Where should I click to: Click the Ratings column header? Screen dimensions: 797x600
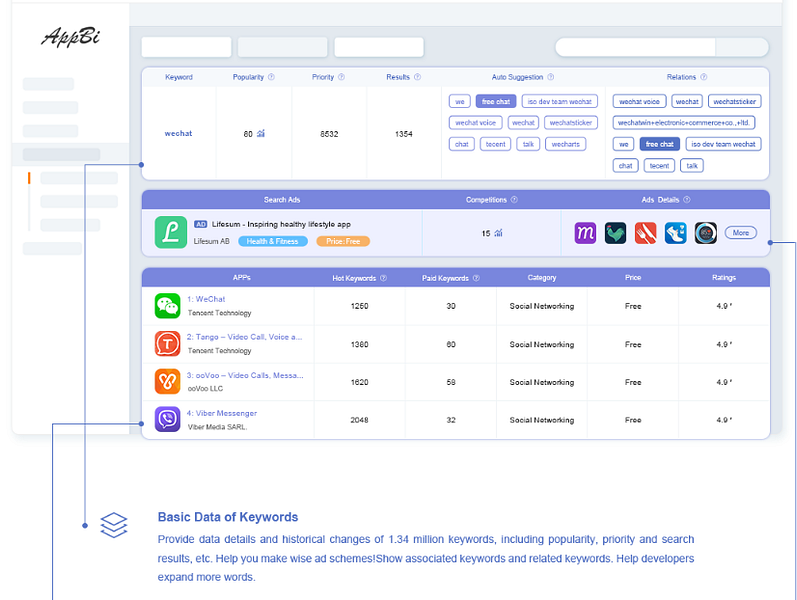click(724, 278)
